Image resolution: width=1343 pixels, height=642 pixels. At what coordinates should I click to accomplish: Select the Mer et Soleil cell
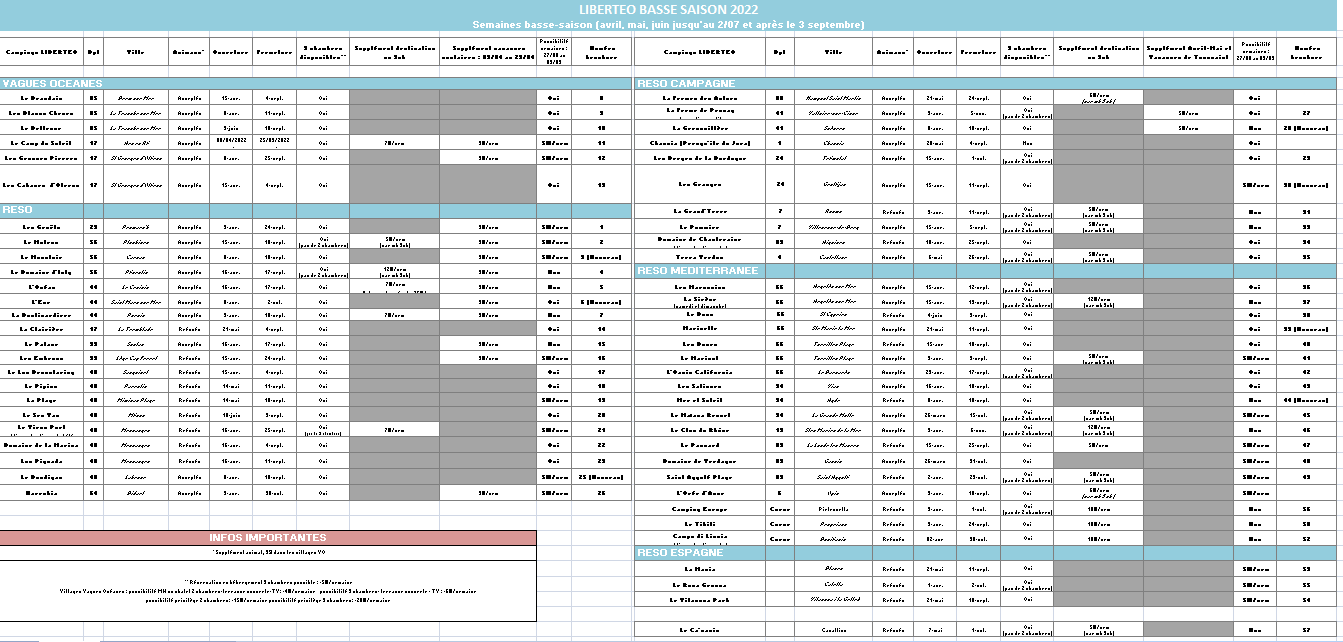coord(700,400)
